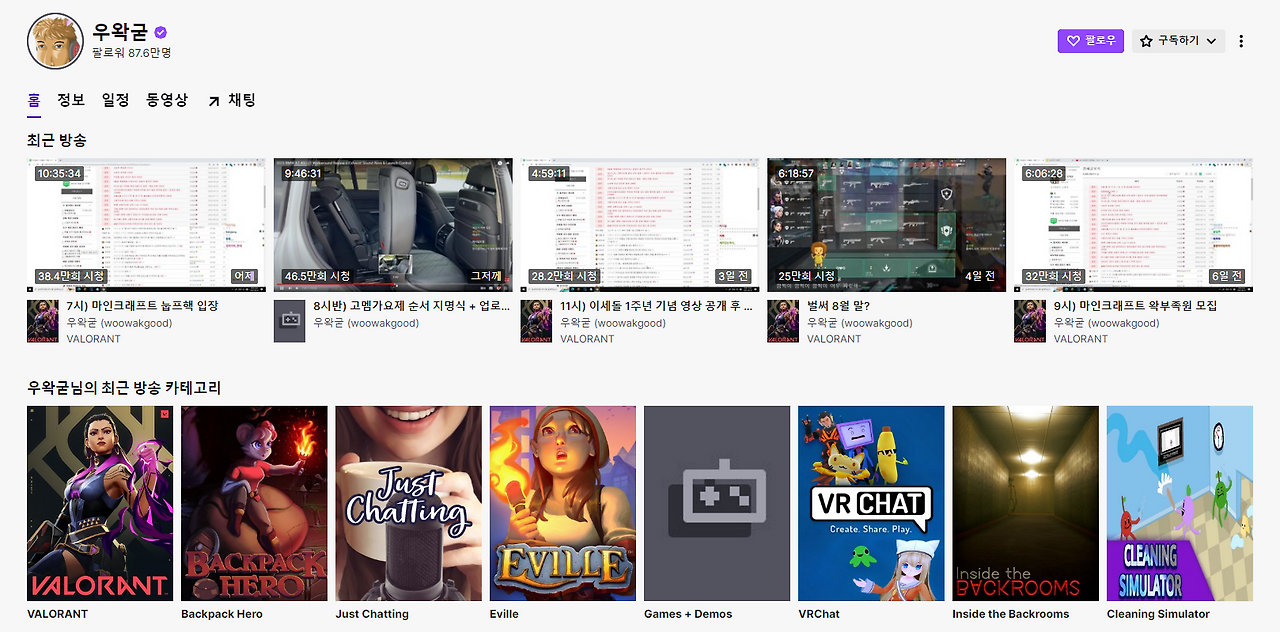Click the VRChat category label
Image resolution: width=1280 pixels, height=632 pixels.
[x=819, y=614]
